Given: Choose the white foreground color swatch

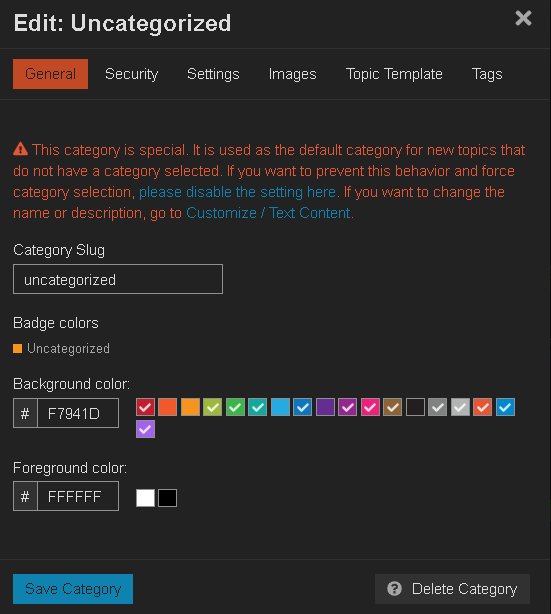Looking at the screenshot, I should pyautogui.click(x=145, y=498).
